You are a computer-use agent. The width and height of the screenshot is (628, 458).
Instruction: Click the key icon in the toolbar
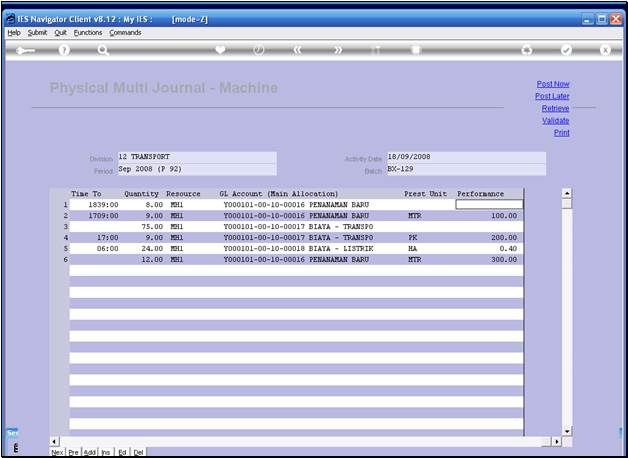pos(26,50)
